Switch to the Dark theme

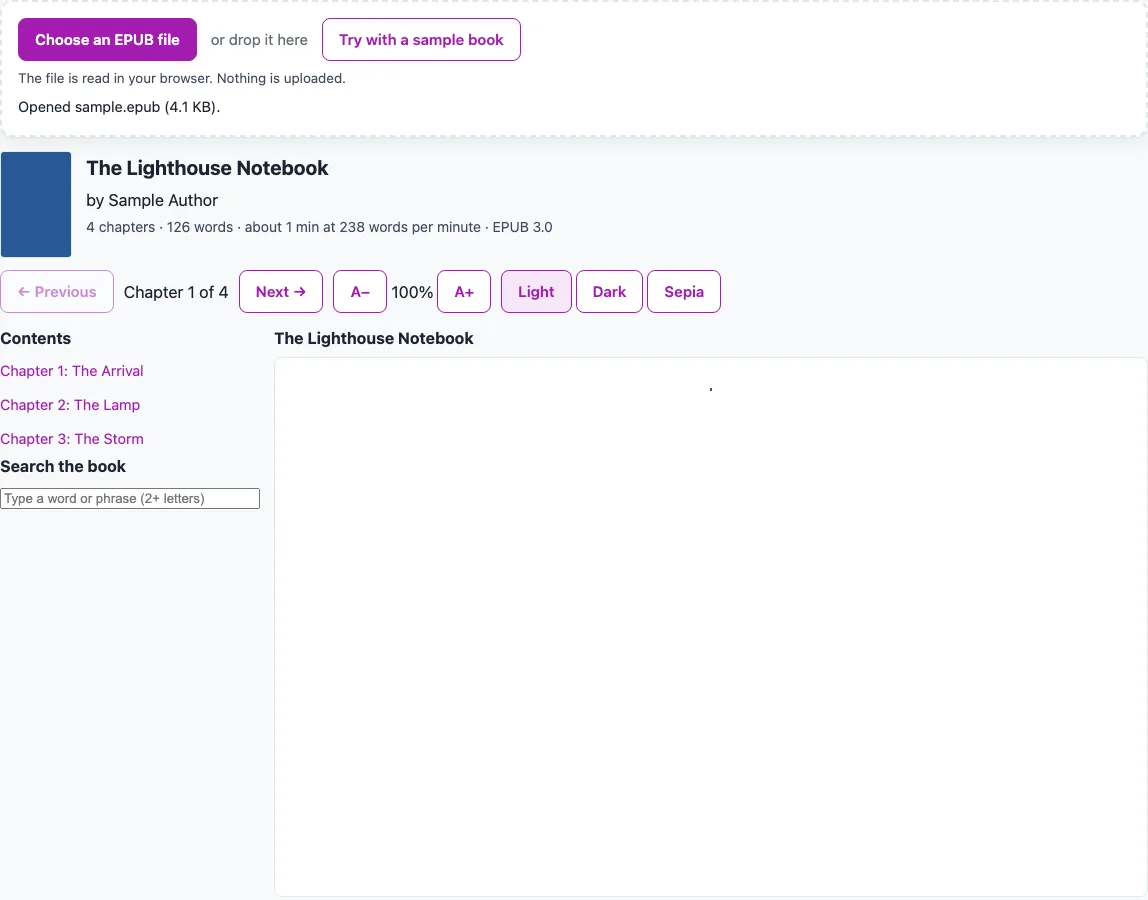pos(609,291)
